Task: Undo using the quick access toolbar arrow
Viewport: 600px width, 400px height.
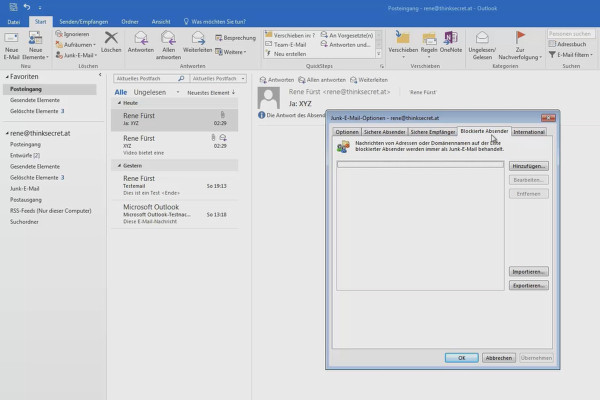Action: tap(27, 7)
